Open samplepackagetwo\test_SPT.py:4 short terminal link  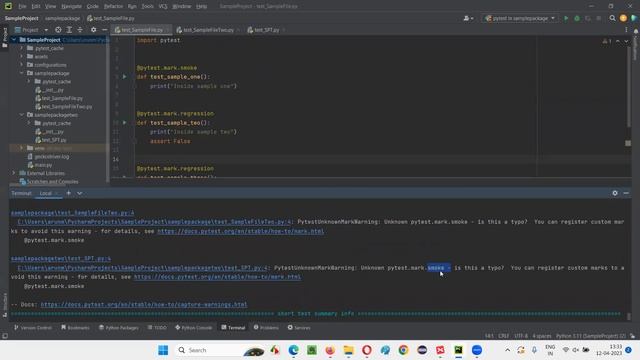pos(60,258)
